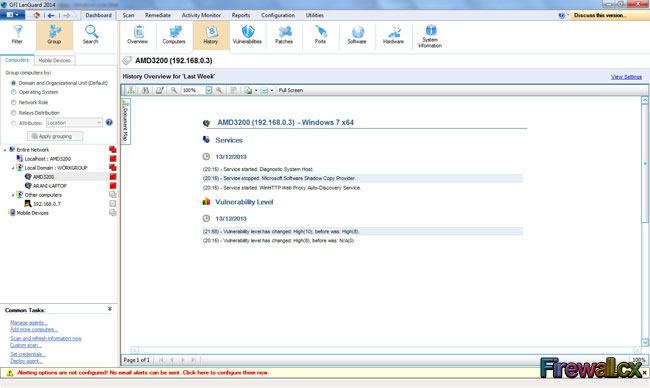
Task: Toggle document map icon in report toolbar
Action: 131,90
